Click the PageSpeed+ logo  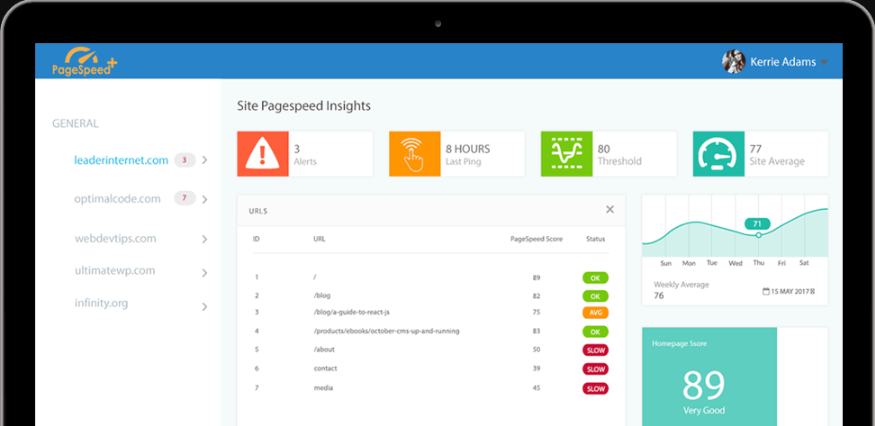click(84, 61)
